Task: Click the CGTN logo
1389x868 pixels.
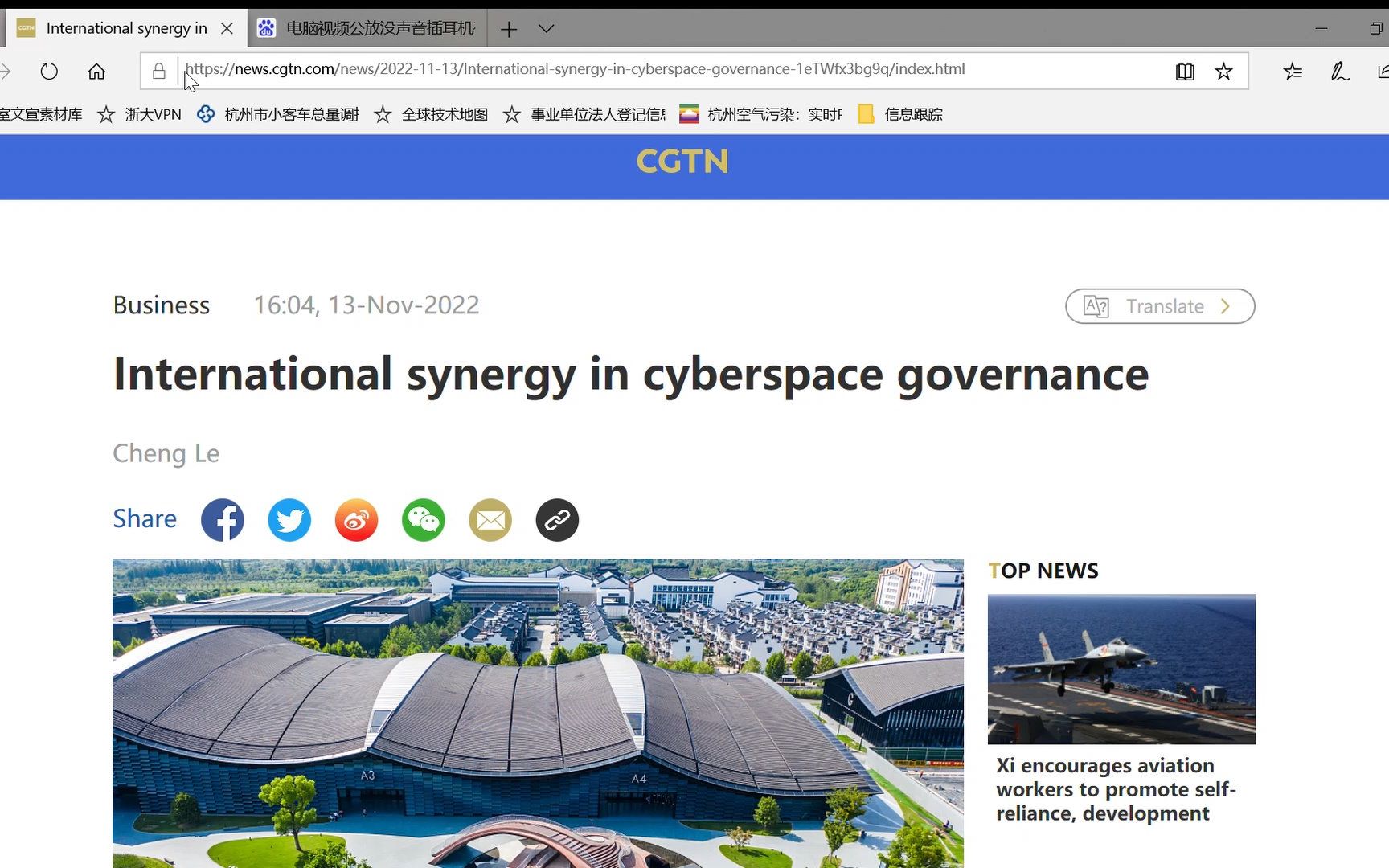Action: coord(682,162)
